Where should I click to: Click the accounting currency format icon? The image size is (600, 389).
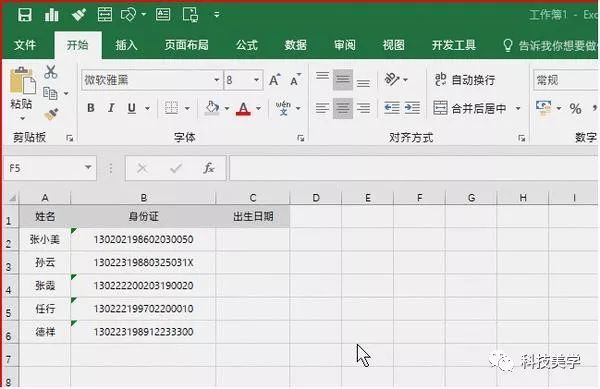(x=544, y=108)
